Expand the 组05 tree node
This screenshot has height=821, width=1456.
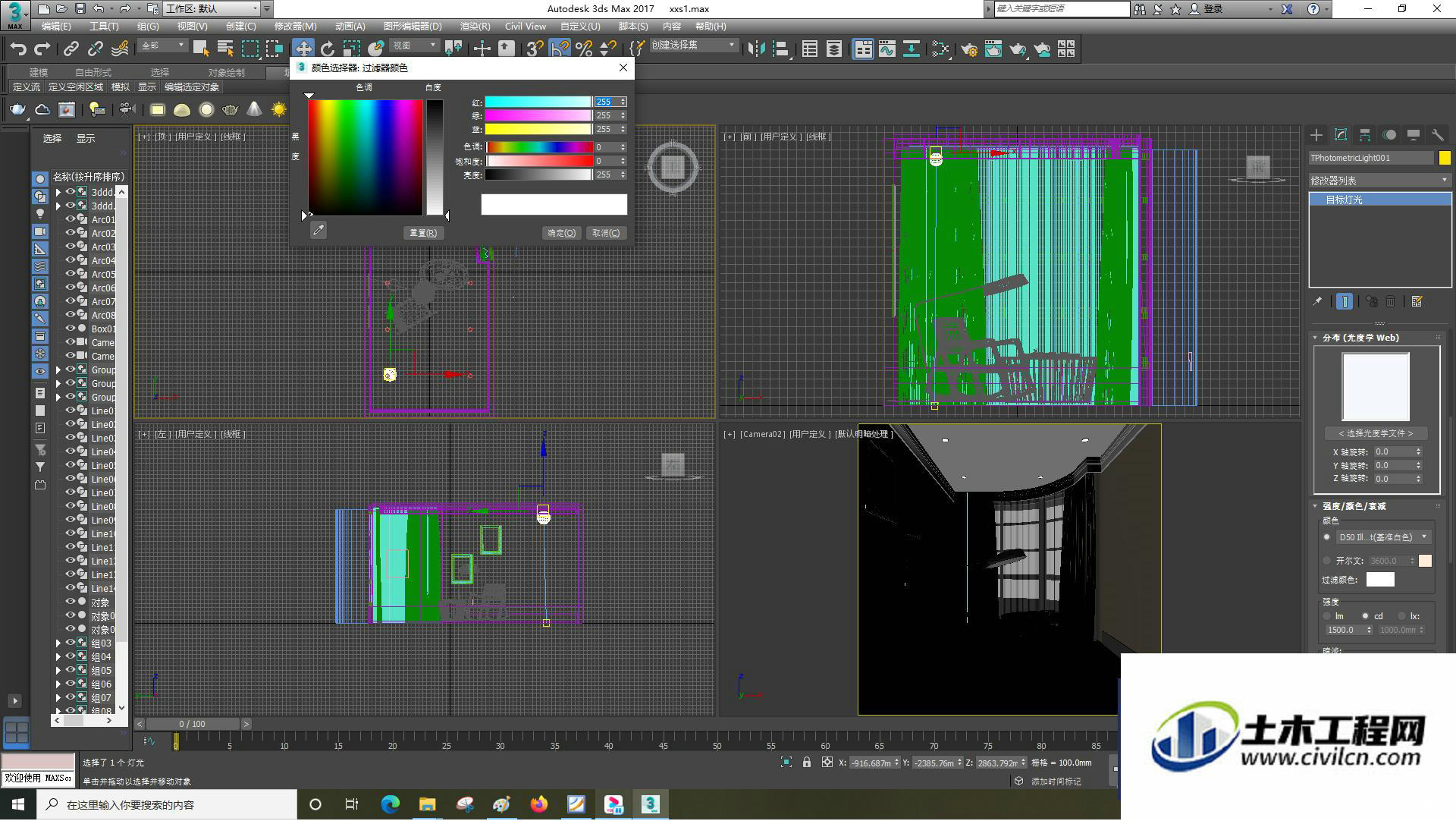click(x=58, y=671)
